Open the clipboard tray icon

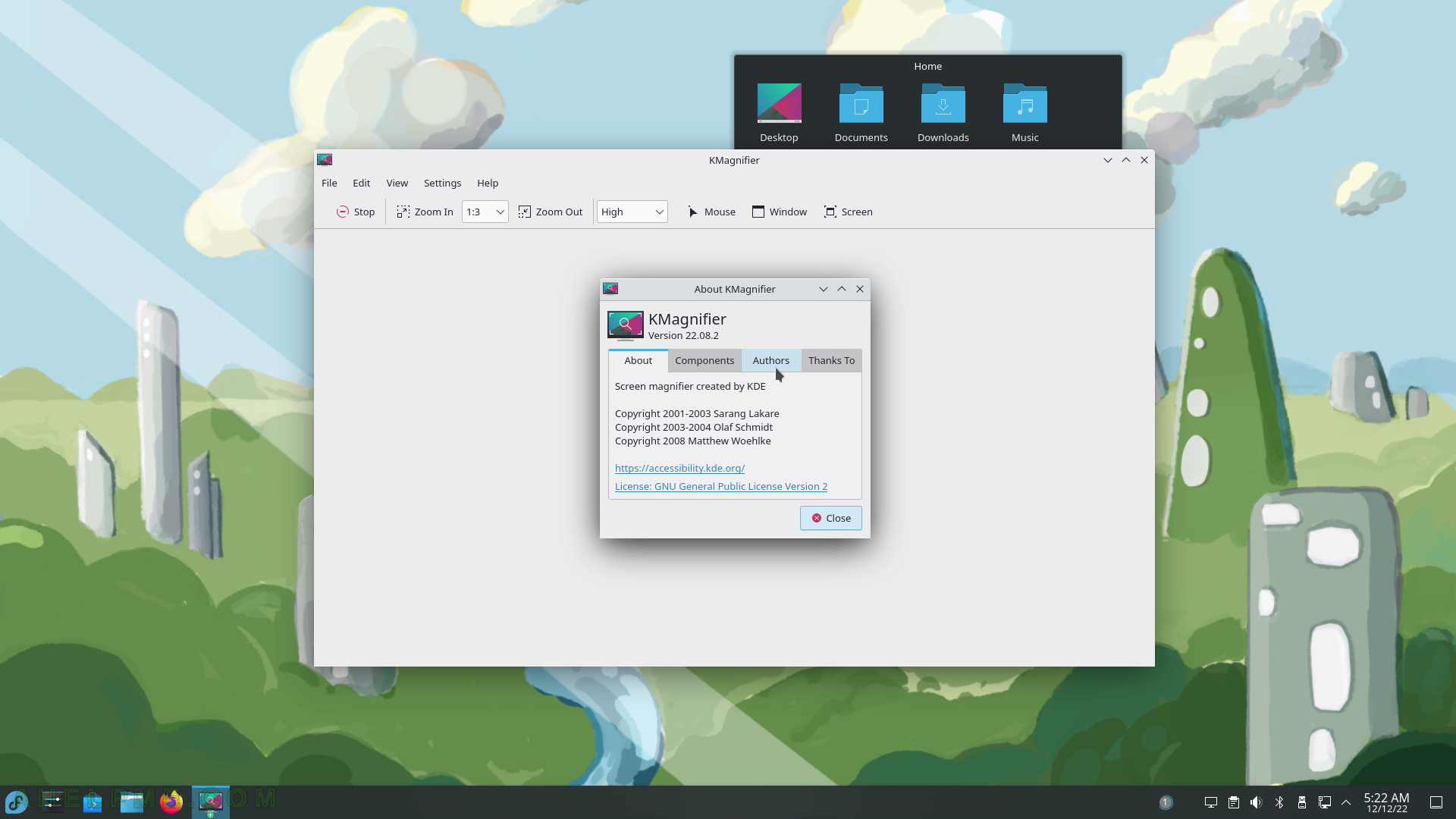1234,802
